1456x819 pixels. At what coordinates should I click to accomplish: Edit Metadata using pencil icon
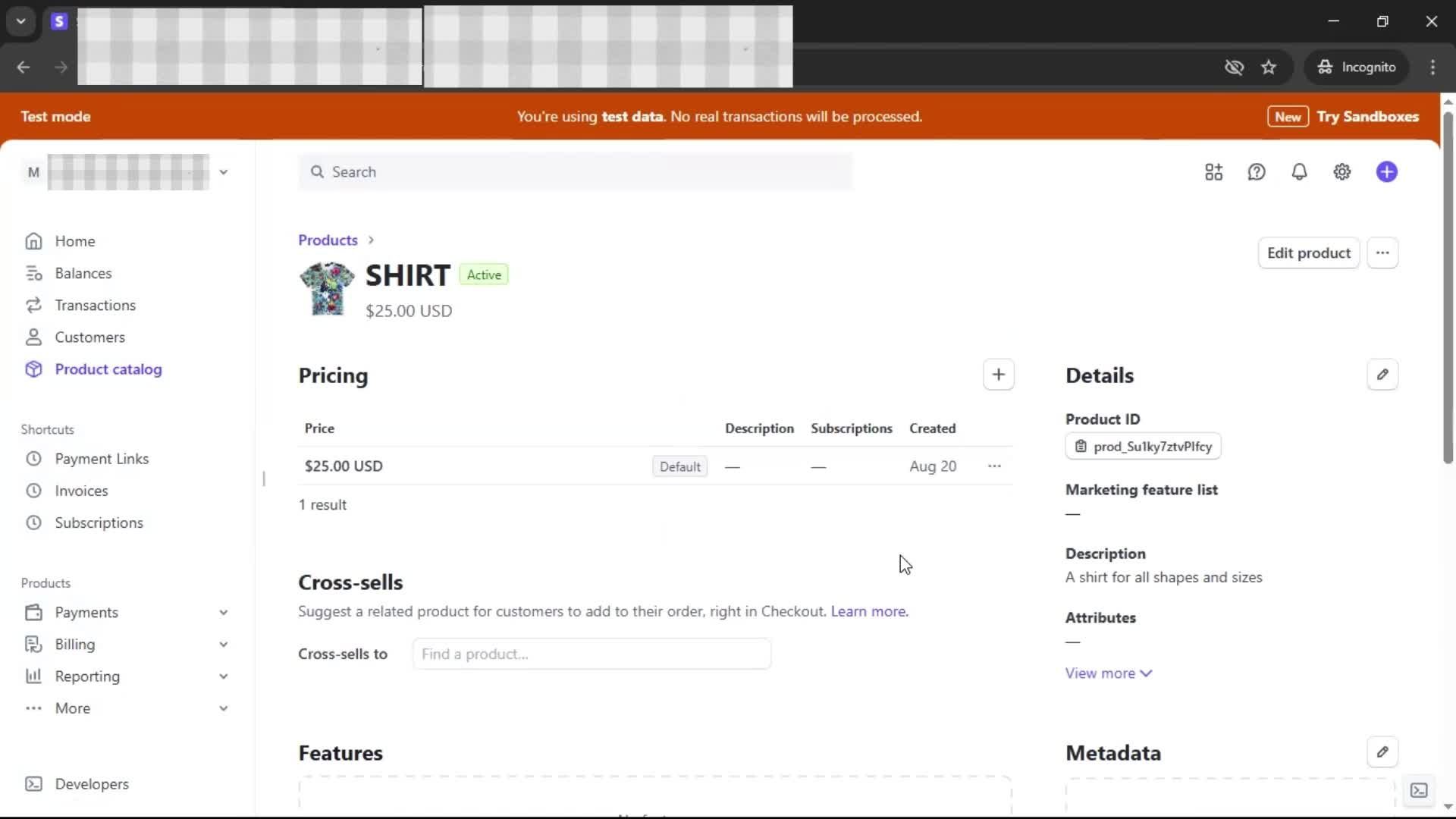pyautogui.click(x=1382, y=752)
